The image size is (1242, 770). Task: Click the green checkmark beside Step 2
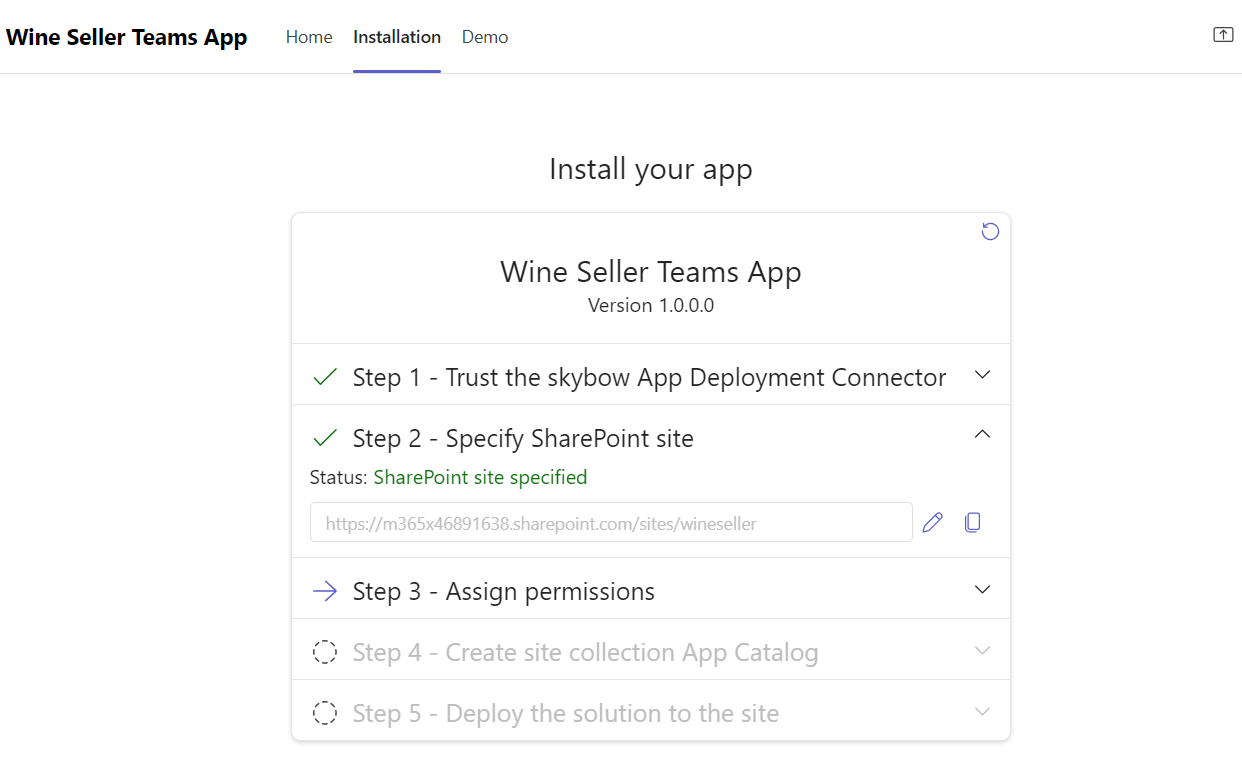325,438
